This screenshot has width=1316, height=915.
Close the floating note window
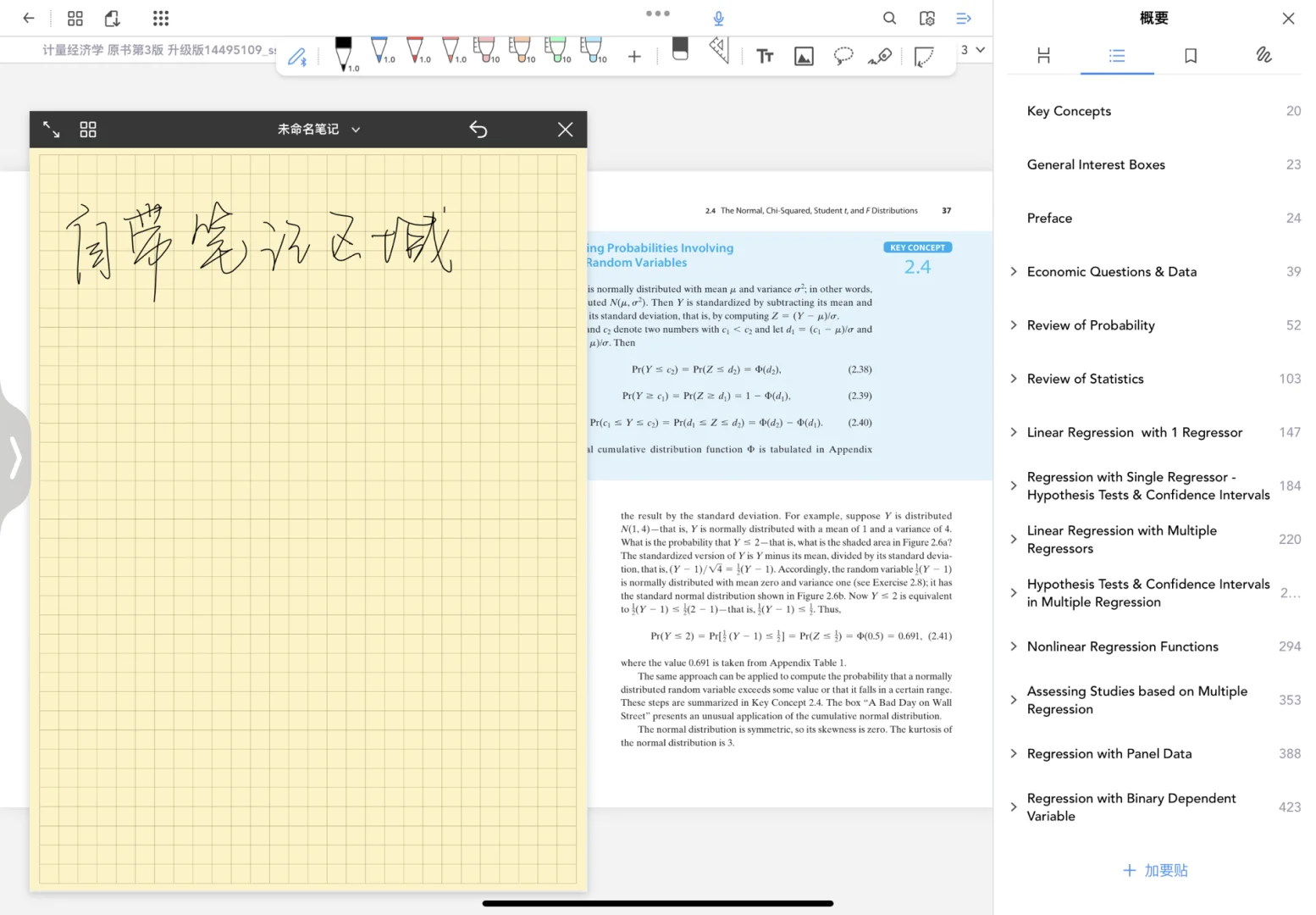click(x=566, y=130)
